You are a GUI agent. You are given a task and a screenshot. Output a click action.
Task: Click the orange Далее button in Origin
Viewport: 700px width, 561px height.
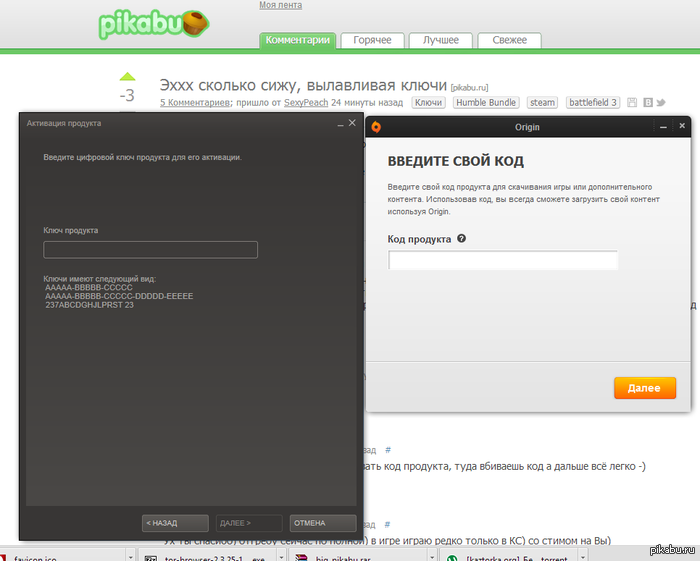(645, 388)
